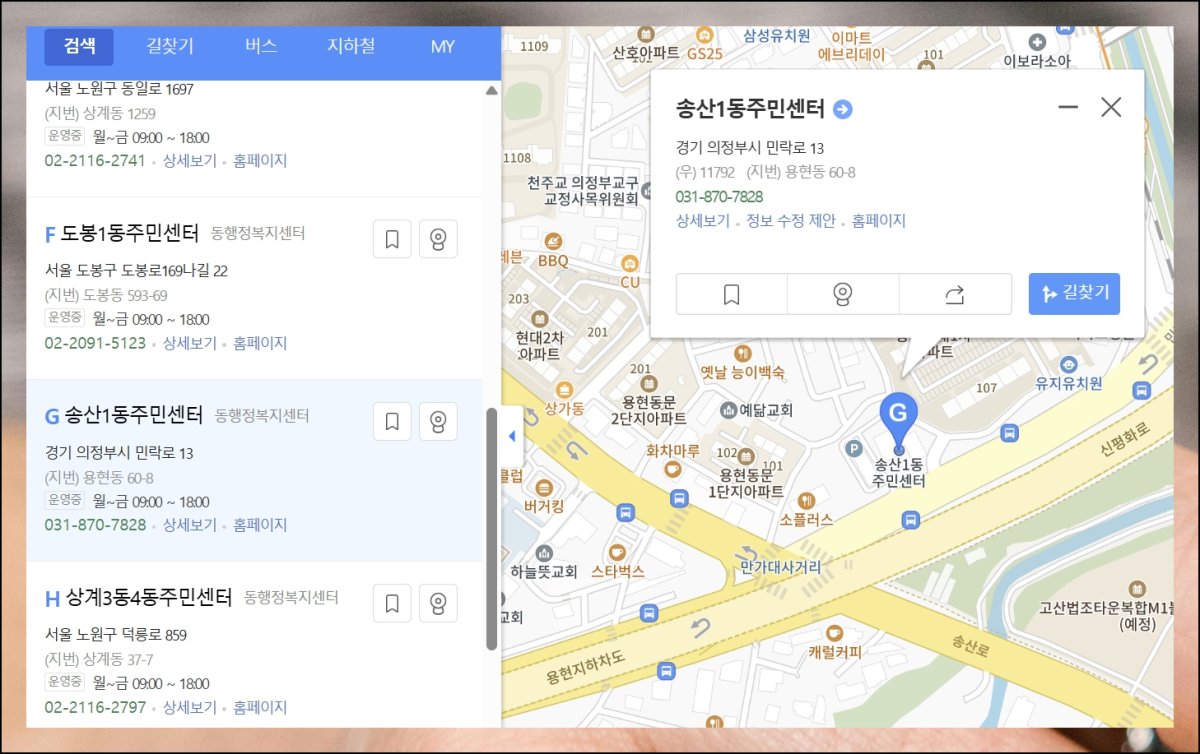Click the blue 길찾기 button in popup

click(1074, 294)
